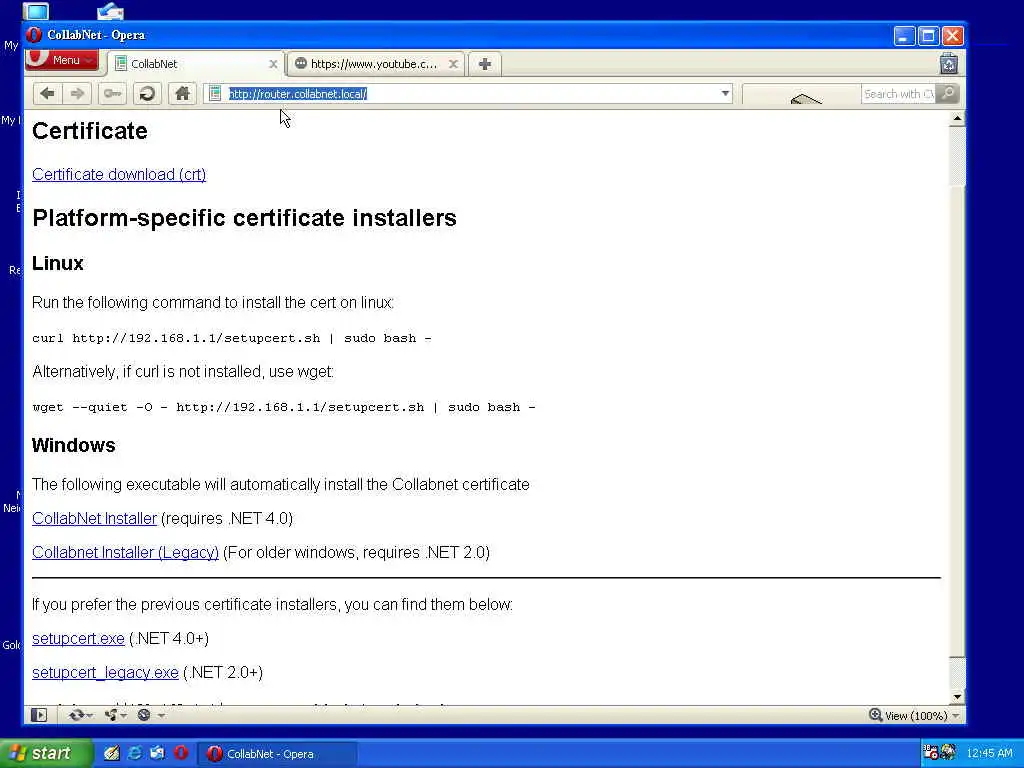Toggle the Opera side panel button

coord(39,715)
